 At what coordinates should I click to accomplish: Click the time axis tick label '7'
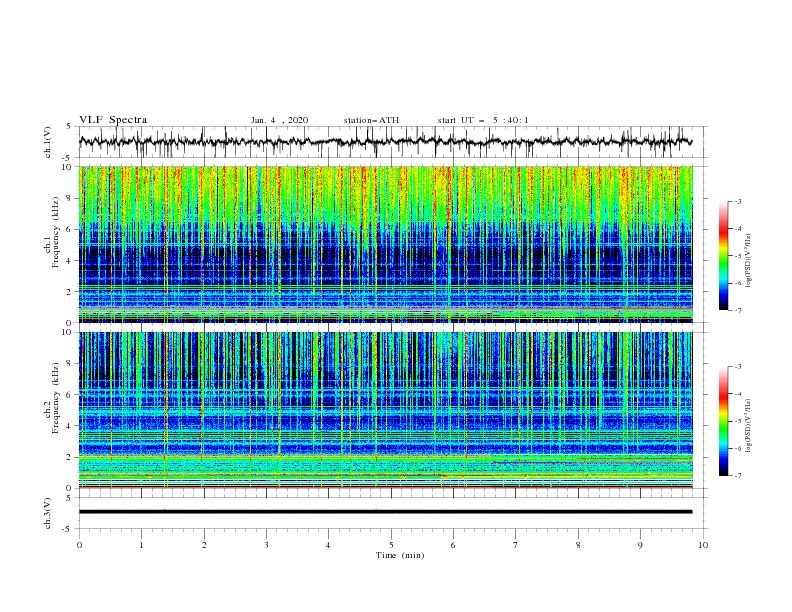coord(516,545)
